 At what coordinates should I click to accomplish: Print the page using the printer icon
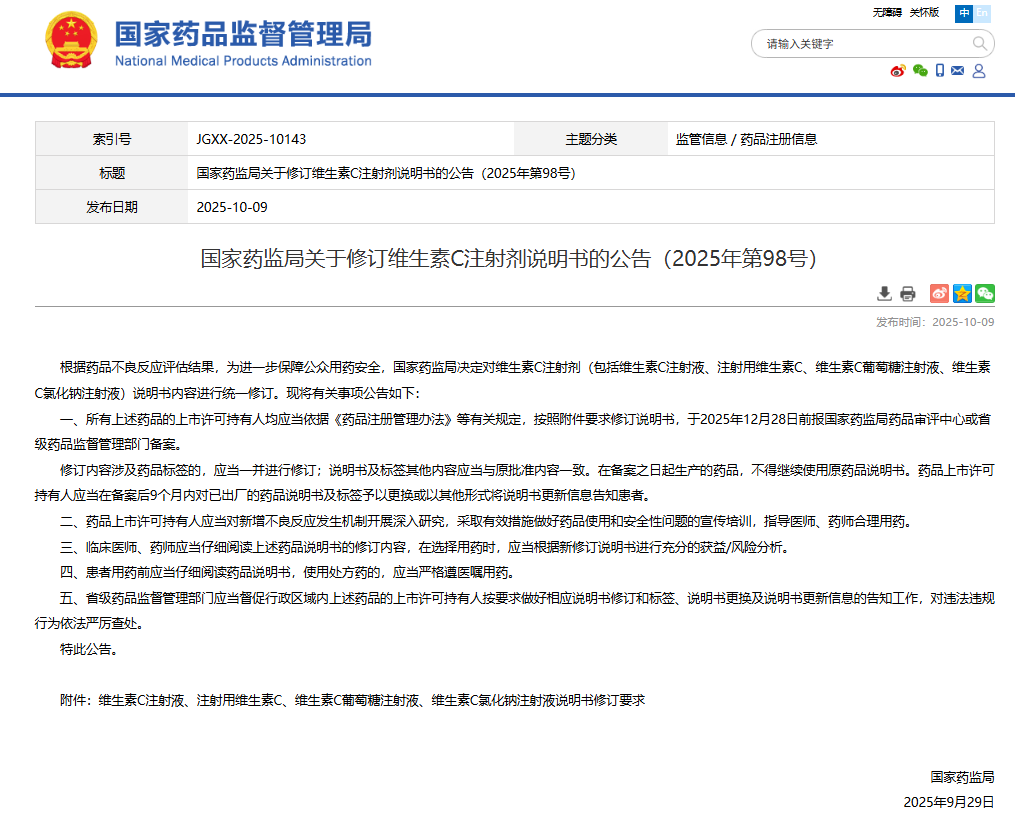908,293
